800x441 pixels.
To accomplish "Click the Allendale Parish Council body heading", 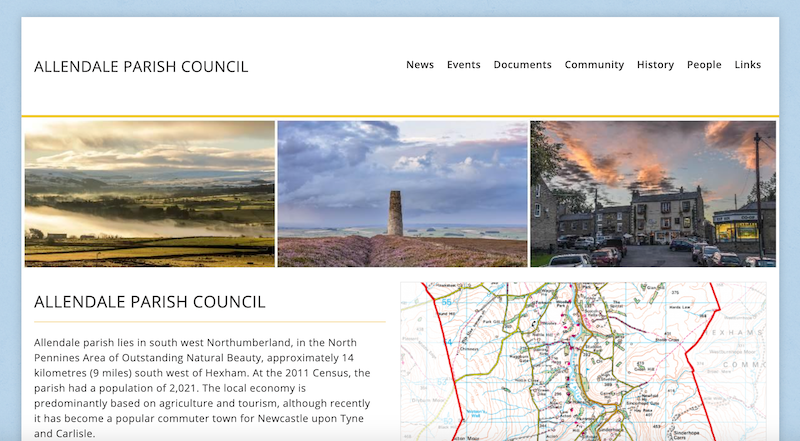I will pyautogui.click(x=150, y=301).
